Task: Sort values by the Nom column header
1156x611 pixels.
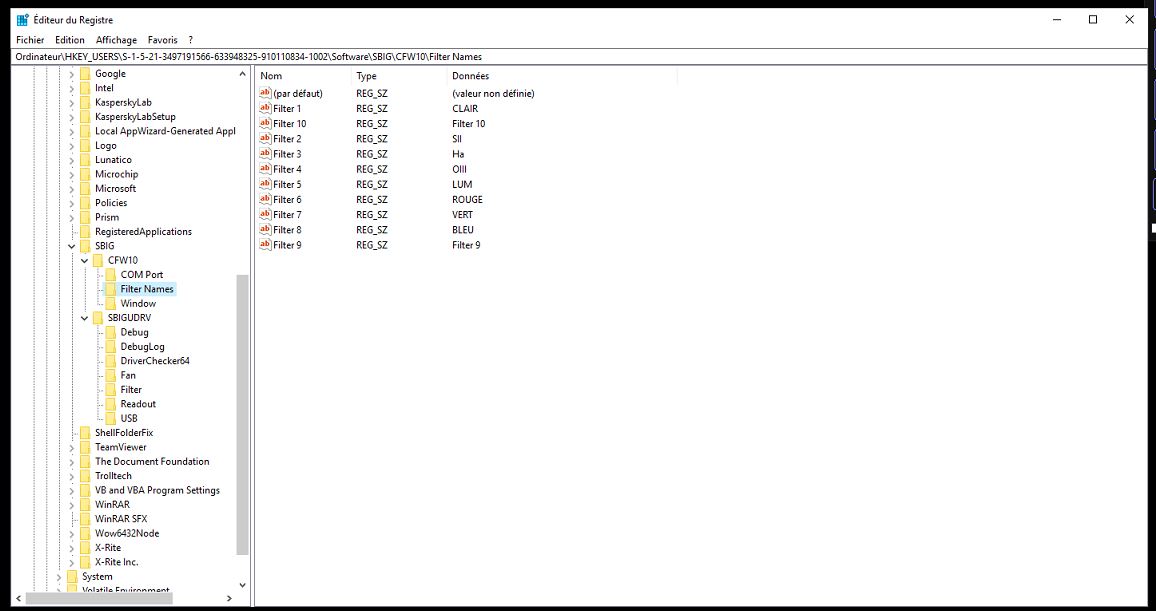Action: (300, 76)
